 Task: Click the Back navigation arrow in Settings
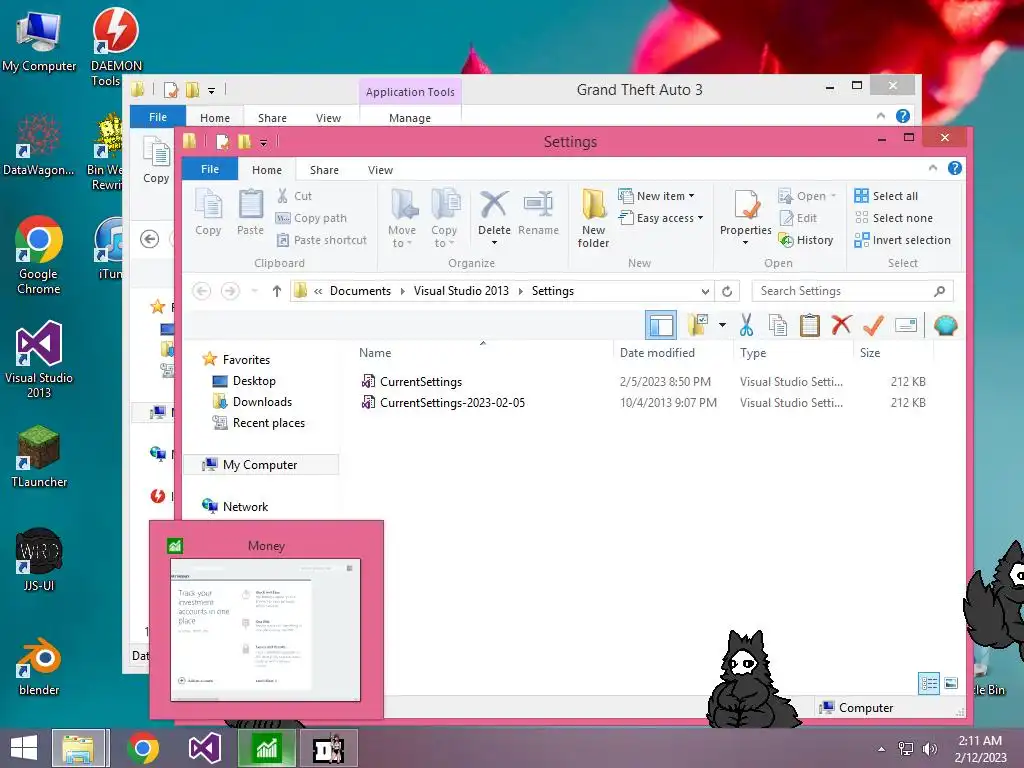[x=202, y=291]
